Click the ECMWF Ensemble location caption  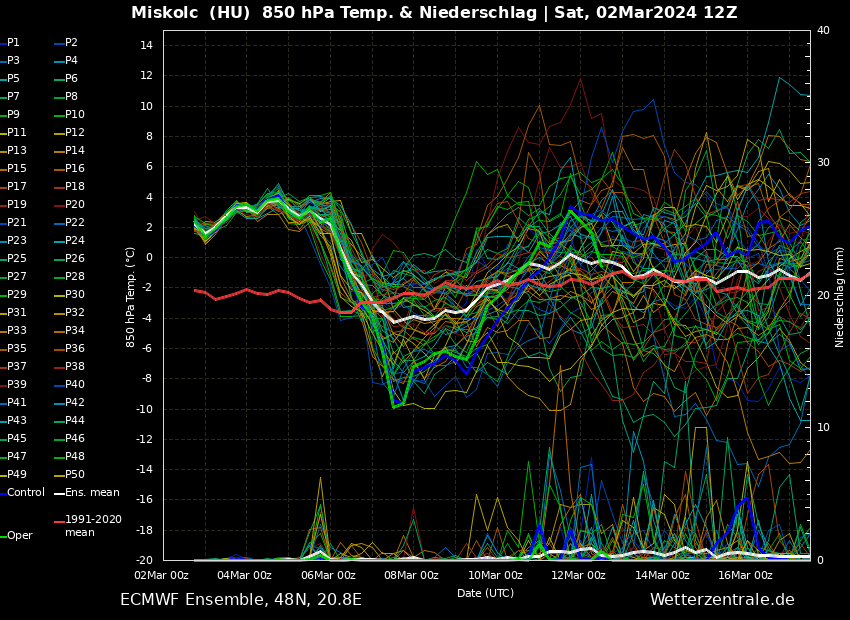241,600
